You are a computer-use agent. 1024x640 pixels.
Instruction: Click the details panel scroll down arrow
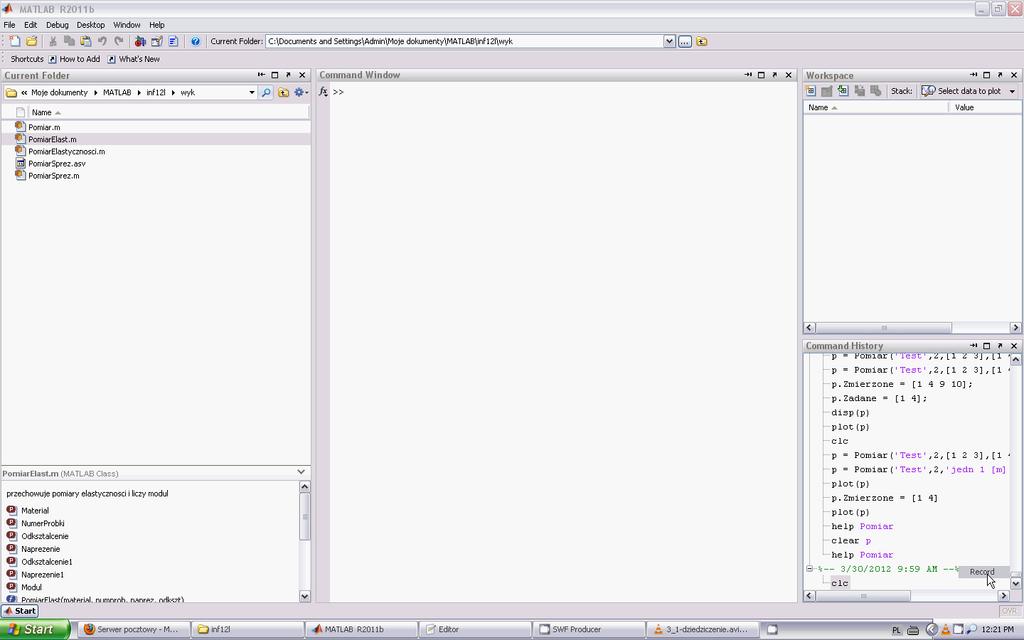click(x=304, y=596)
